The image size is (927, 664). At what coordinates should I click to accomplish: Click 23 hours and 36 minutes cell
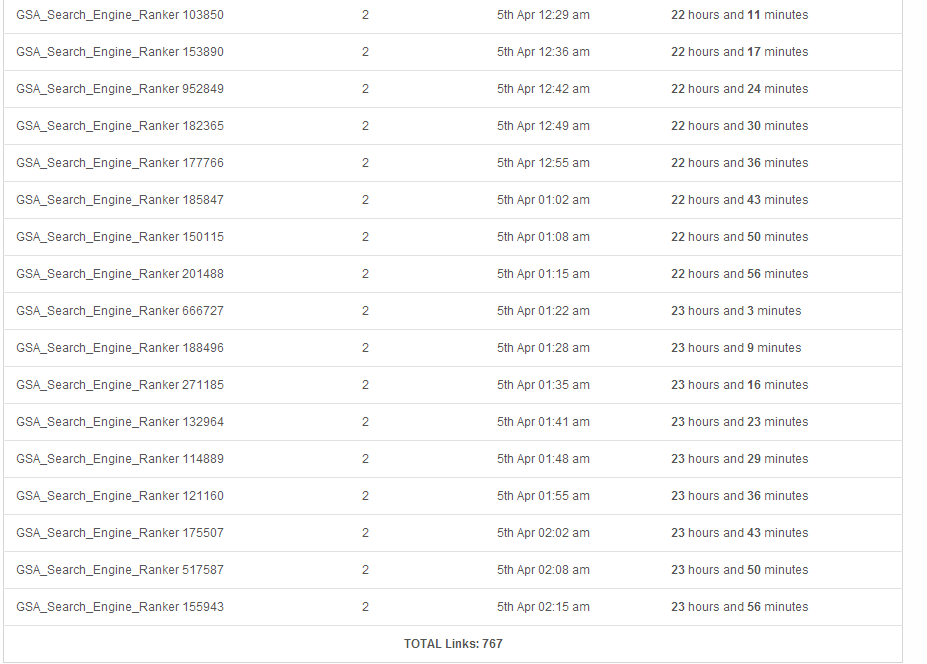point(739,496)
